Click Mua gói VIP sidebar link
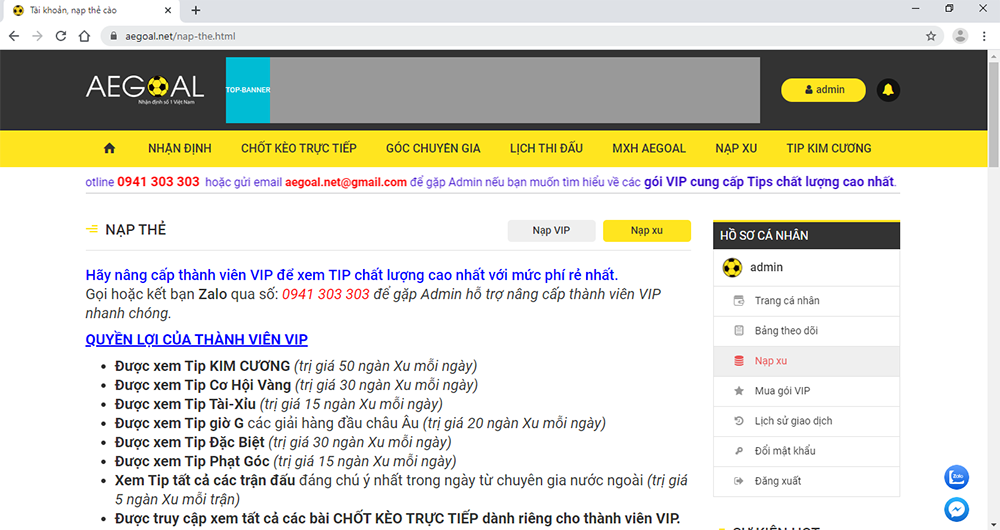Viewport: 1000px width, 530px height. (x=782, y=391)
